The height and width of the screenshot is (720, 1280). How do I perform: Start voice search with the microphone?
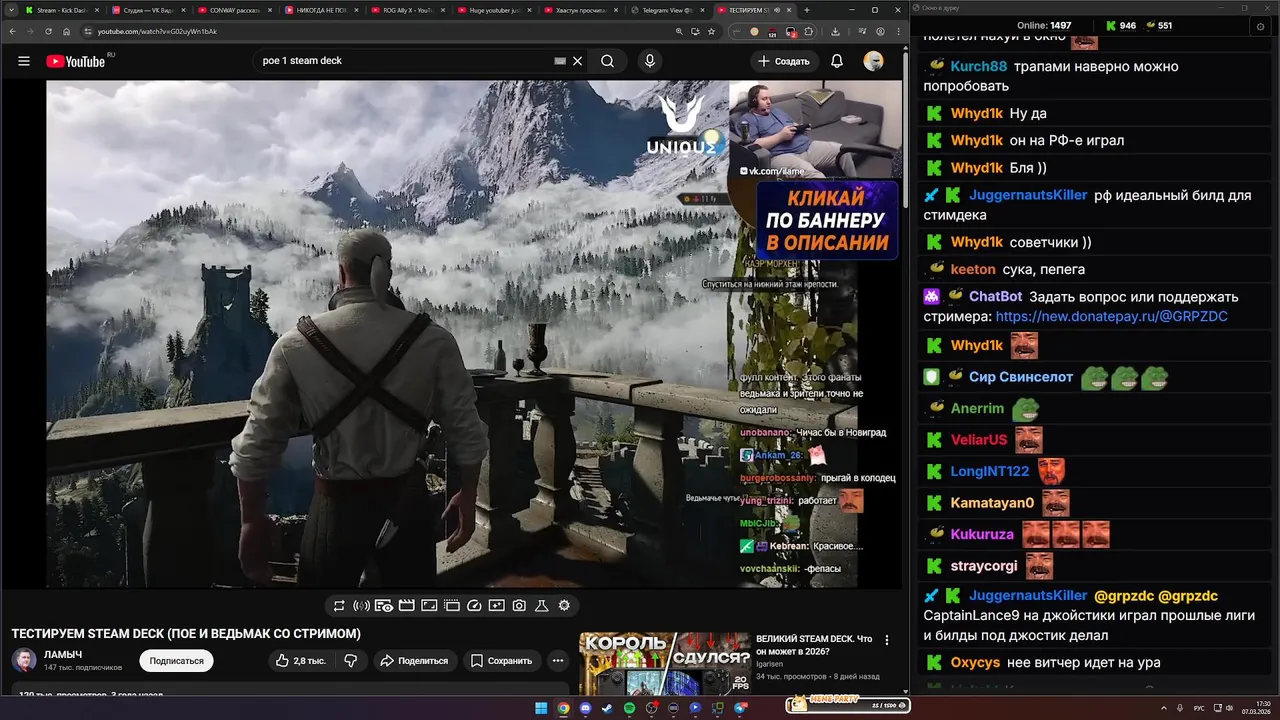649,61
